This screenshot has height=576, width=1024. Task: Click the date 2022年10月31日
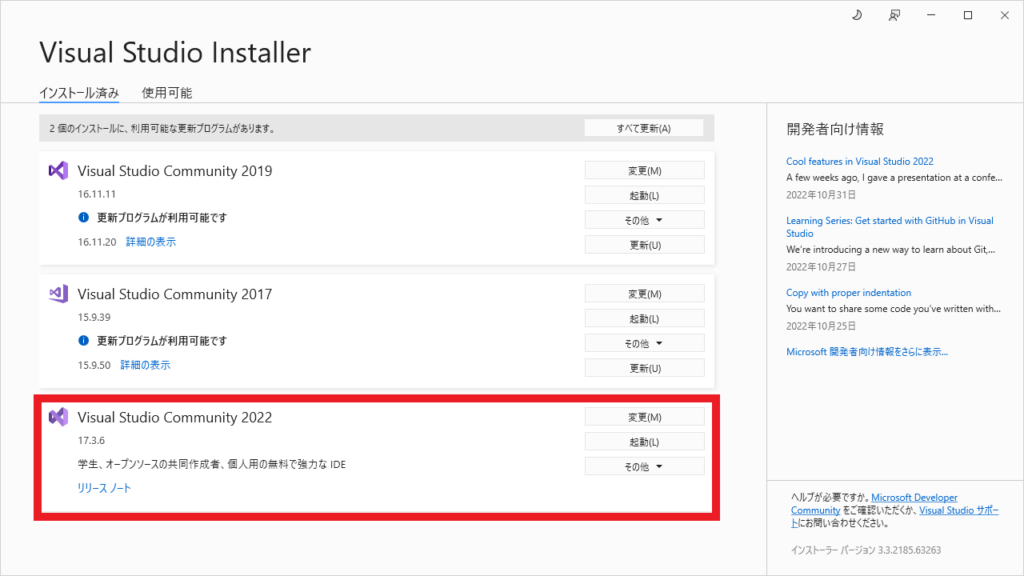click(821, 195)
